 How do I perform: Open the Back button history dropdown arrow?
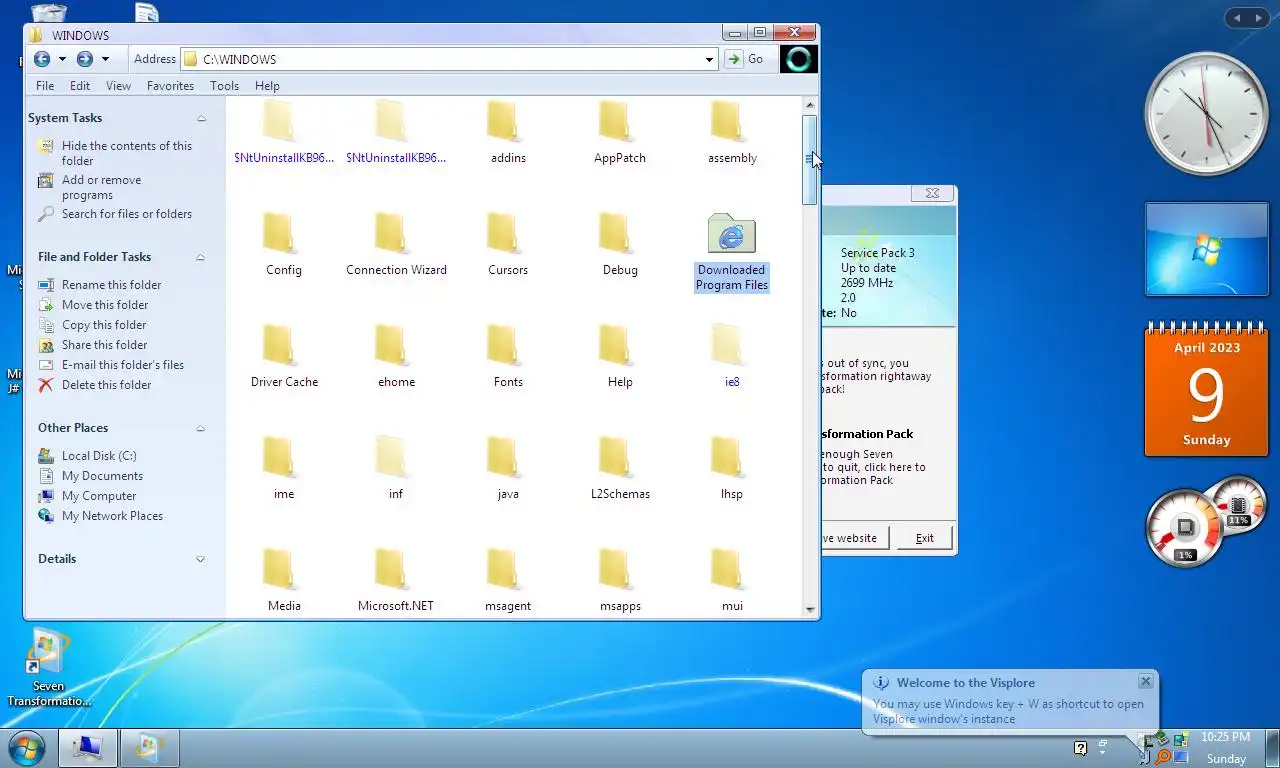[x=62, y=59]
